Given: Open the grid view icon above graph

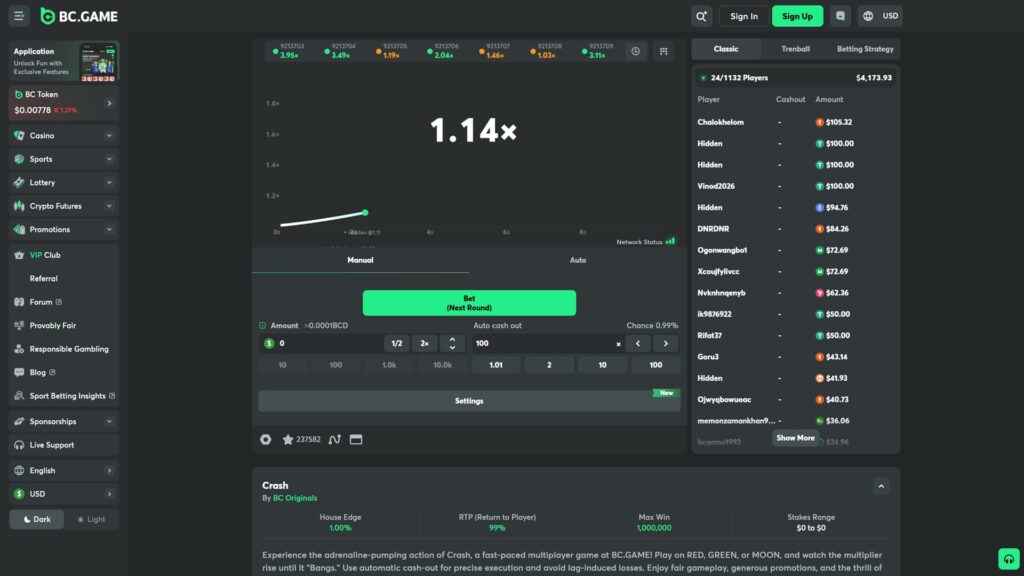Looking at the screenshot, I should pos(664,51).
